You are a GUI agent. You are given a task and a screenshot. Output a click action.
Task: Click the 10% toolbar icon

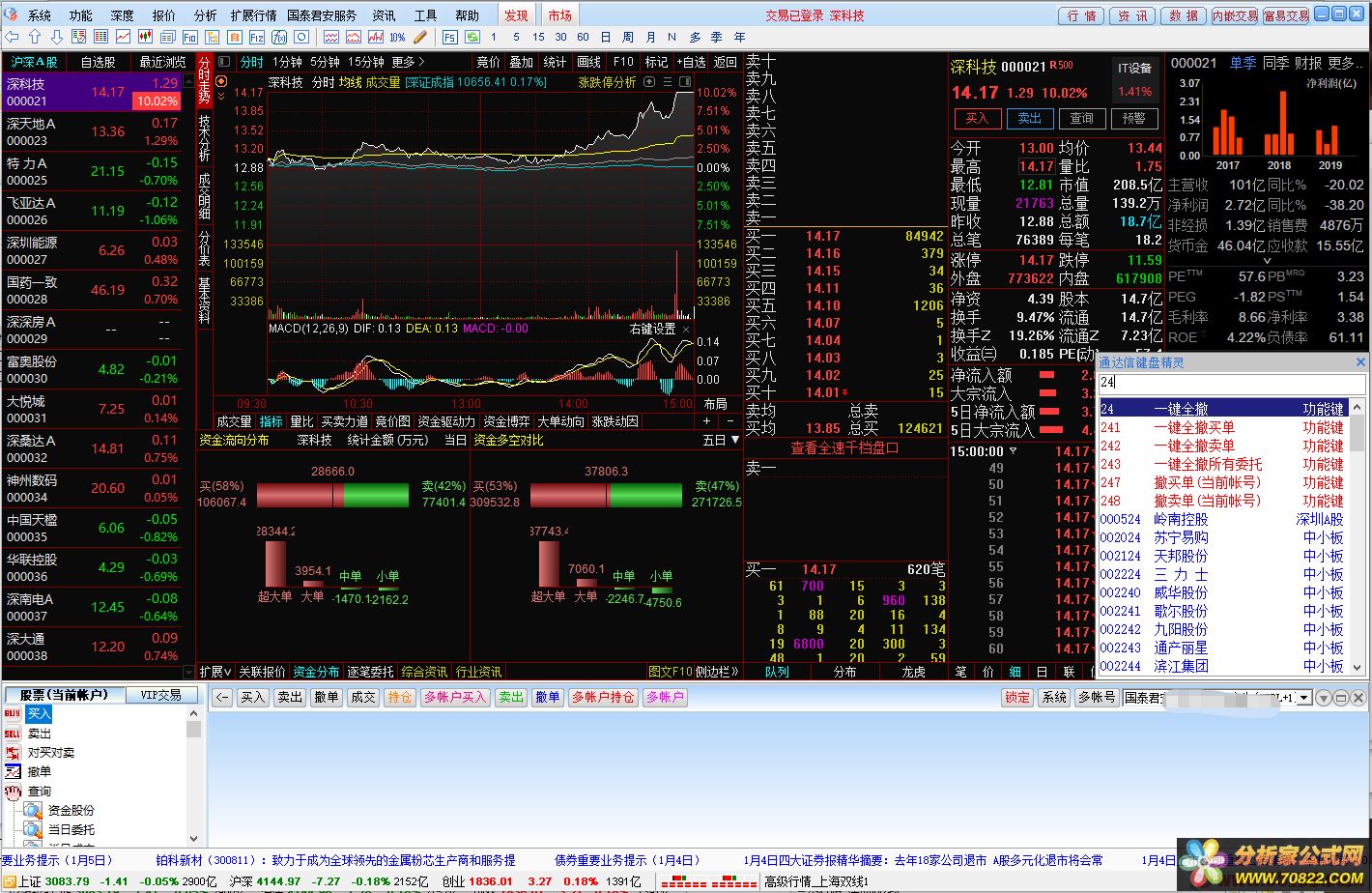[x=397, y=37]
